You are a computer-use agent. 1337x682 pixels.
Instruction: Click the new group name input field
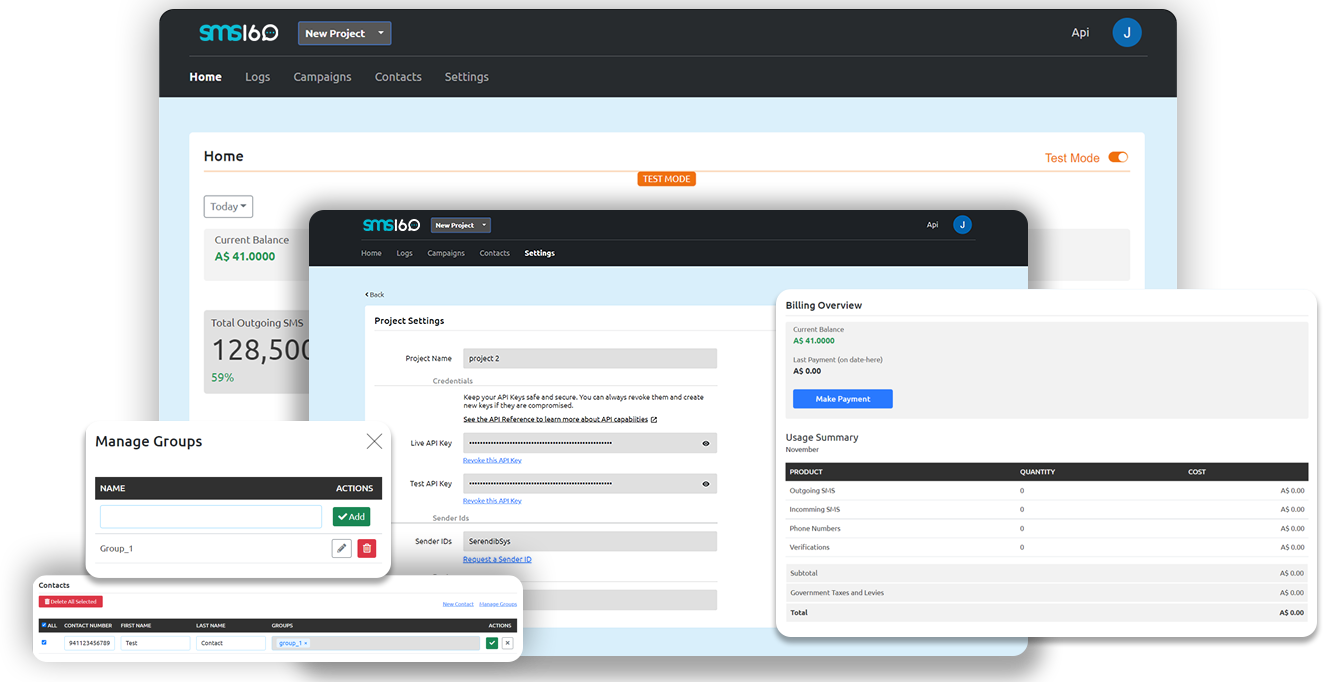(211, 516)
